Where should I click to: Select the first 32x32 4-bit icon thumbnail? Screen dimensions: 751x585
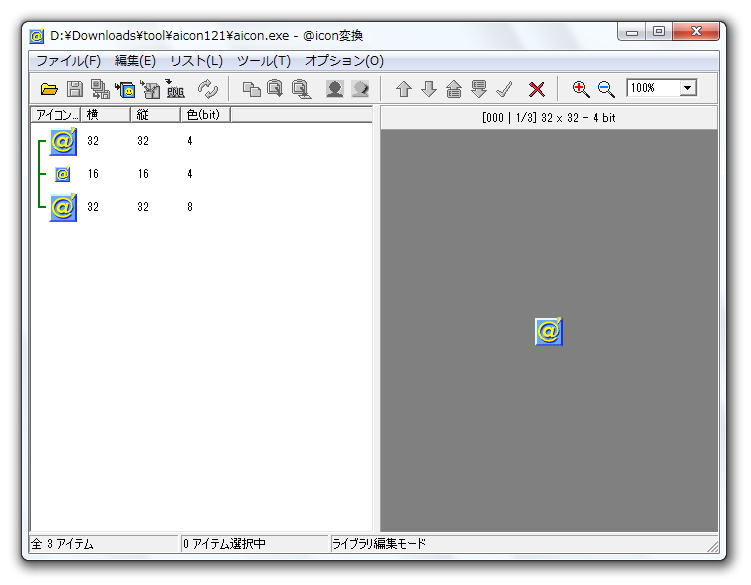point(63,141)
